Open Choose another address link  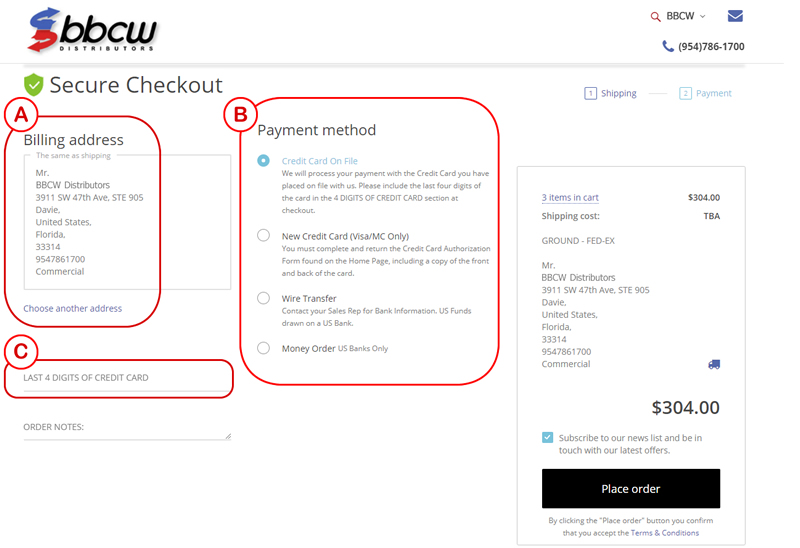[x=72, y=308]
